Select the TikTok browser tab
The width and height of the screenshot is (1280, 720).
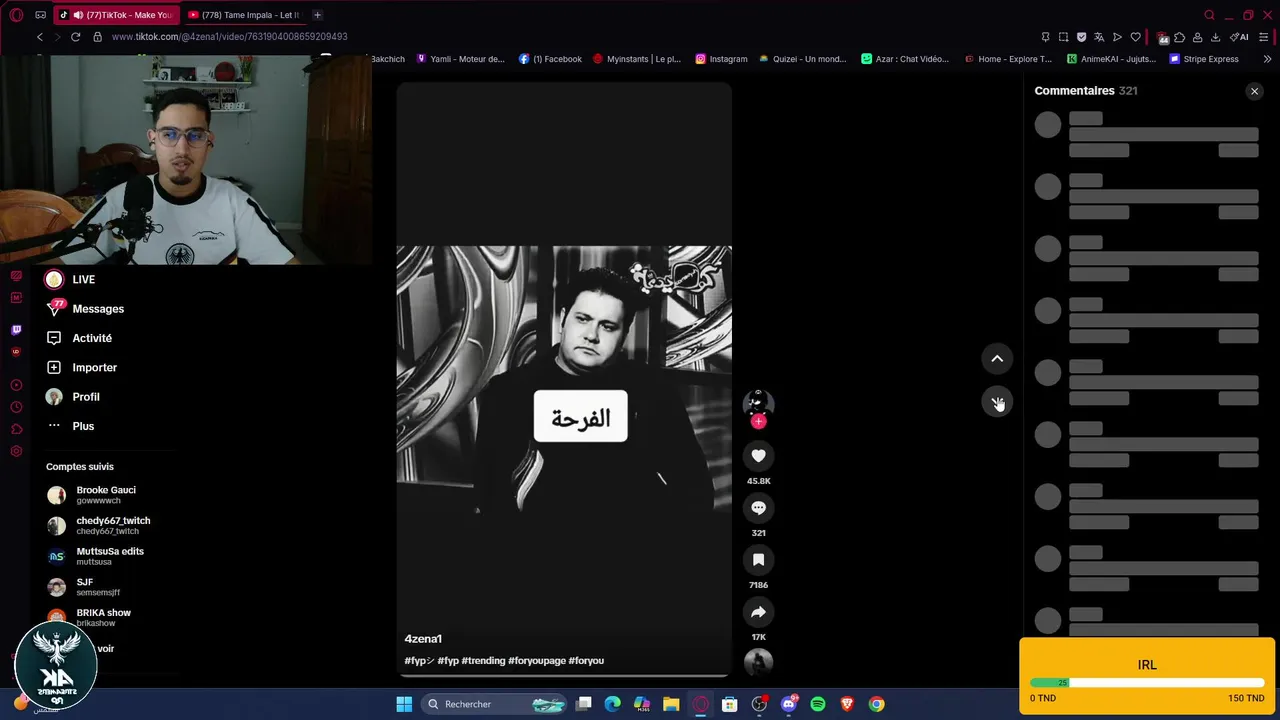point(115,15)
